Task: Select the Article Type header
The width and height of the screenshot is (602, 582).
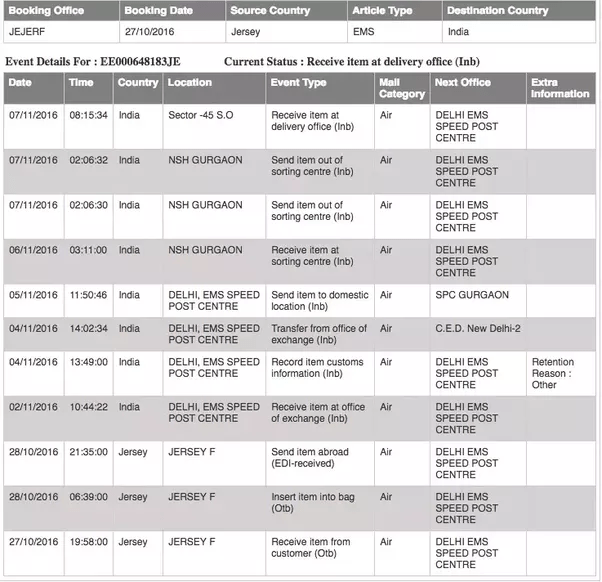Action: coord(395,10)
